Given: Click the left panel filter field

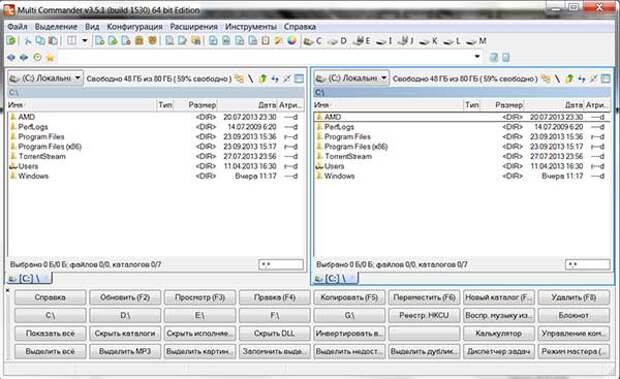Looking at the screenshot, I should tap(281, 264).
